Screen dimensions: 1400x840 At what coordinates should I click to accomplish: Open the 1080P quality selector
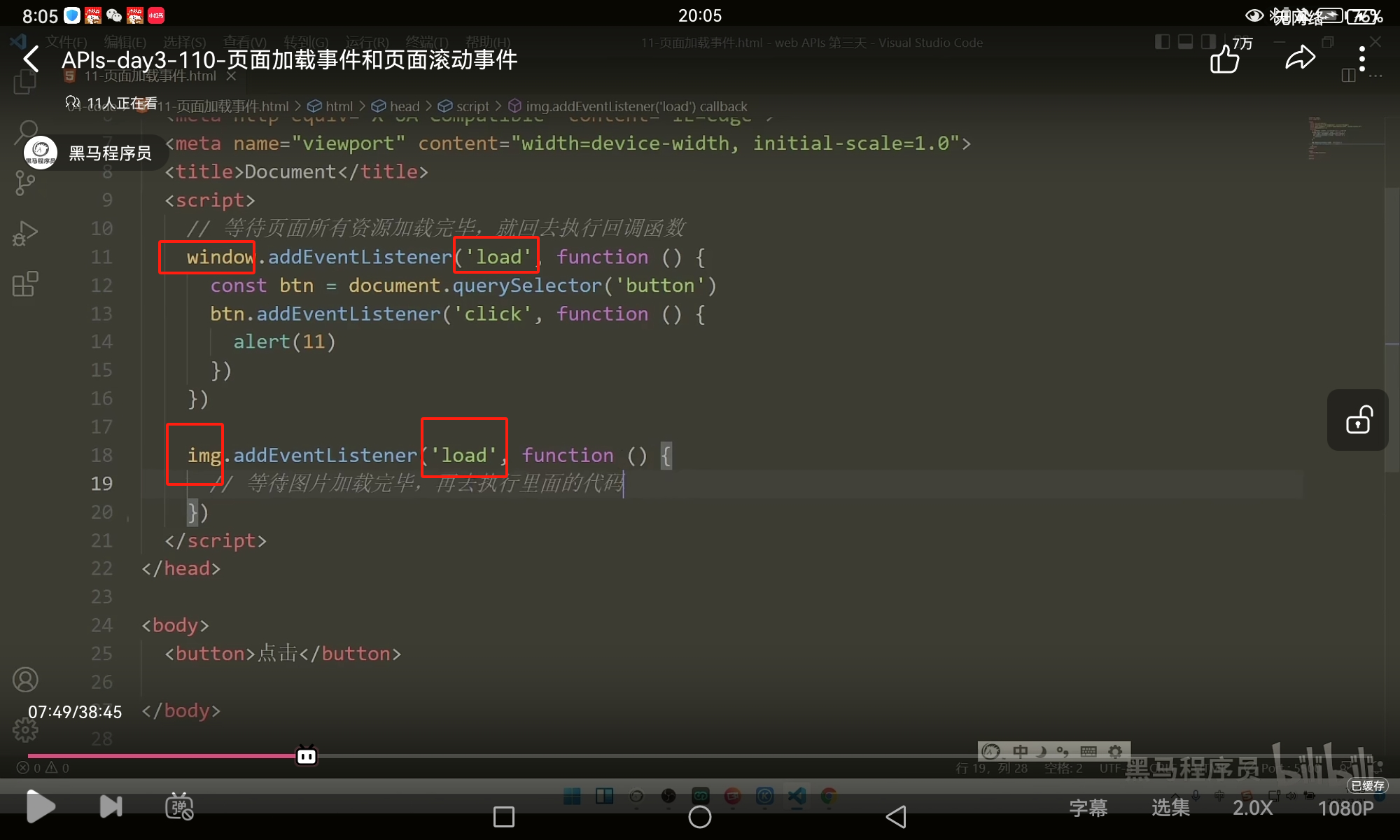[x=1345, y=808]
